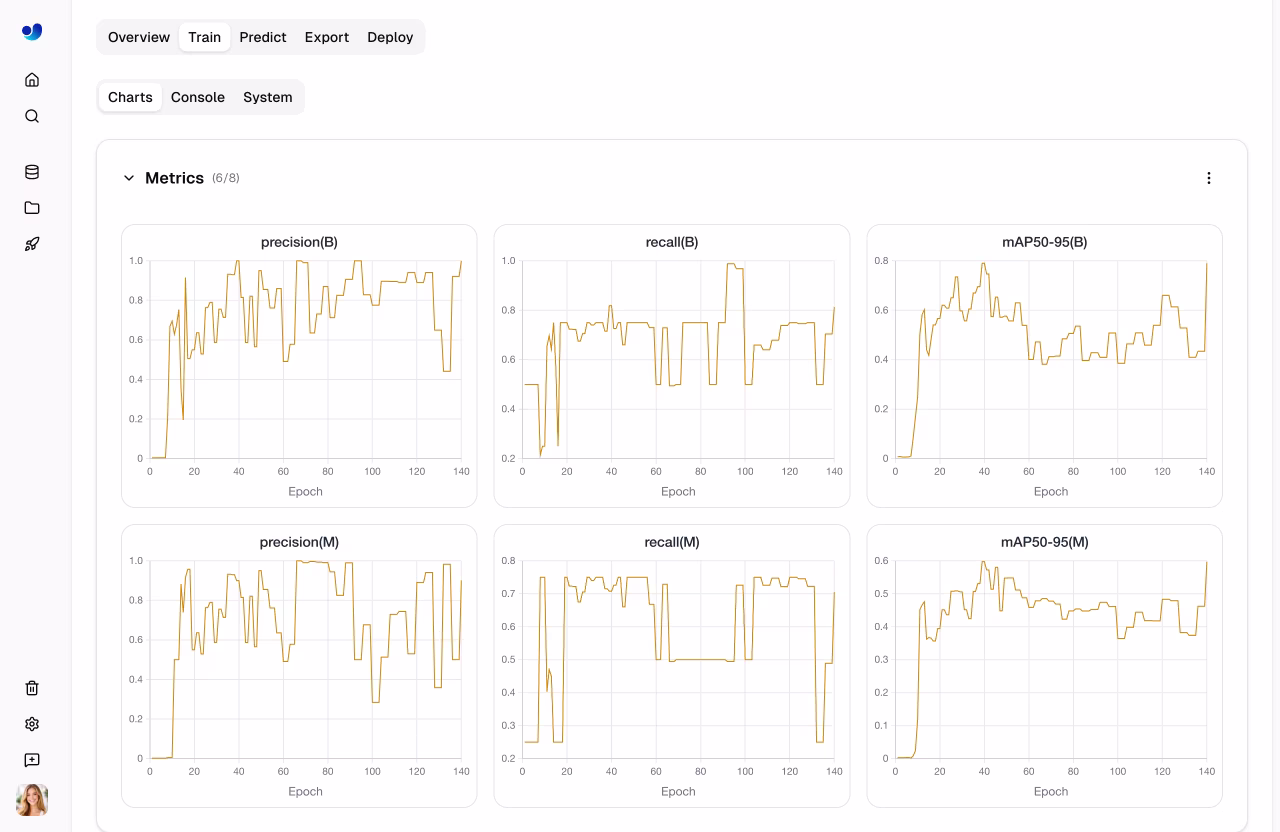Open Datasets database icon in sidebar
The image size is (1280, 832).
(x=32, y=172)
